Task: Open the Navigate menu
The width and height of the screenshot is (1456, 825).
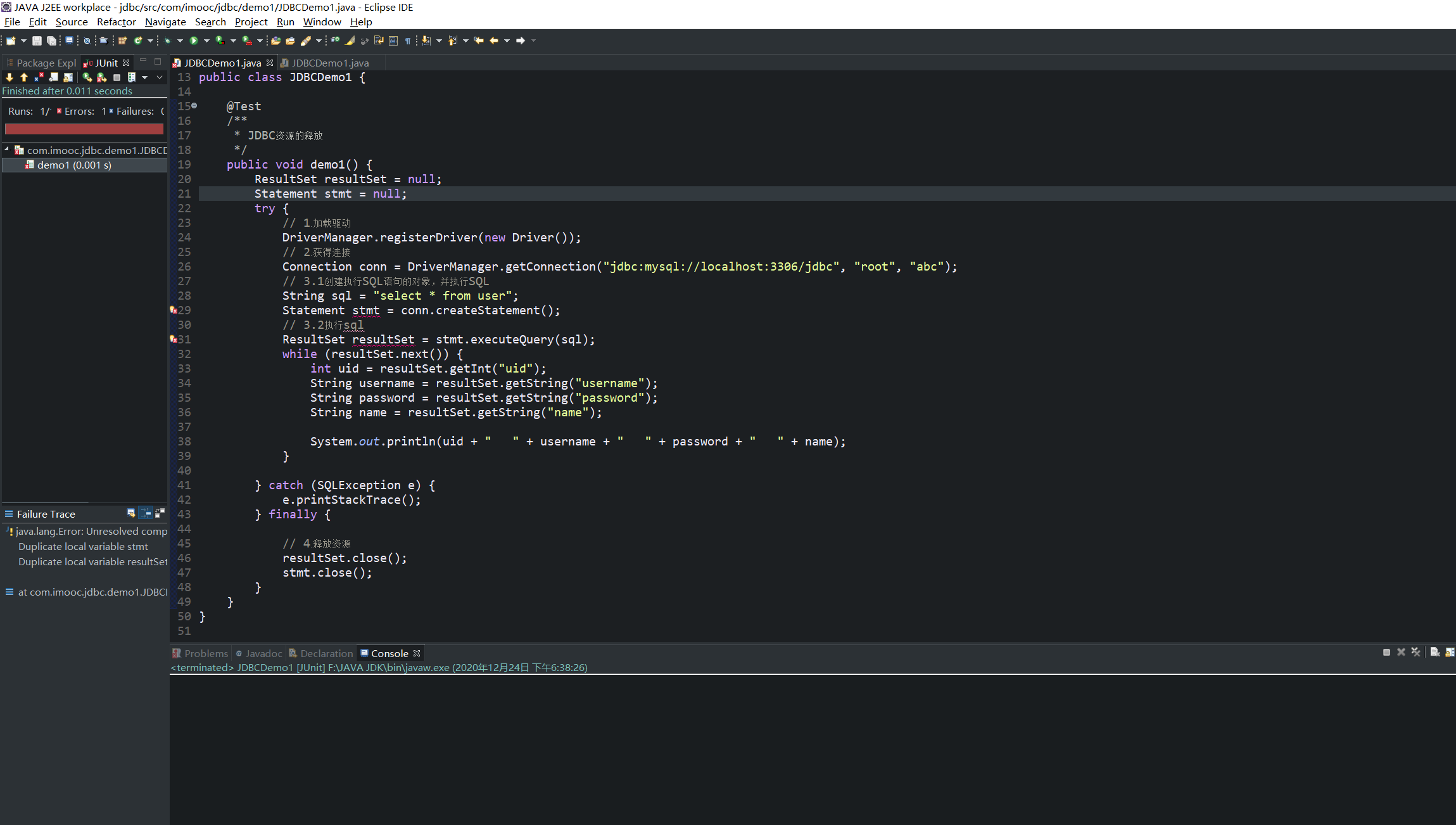Action: click(x=165, y=22)
